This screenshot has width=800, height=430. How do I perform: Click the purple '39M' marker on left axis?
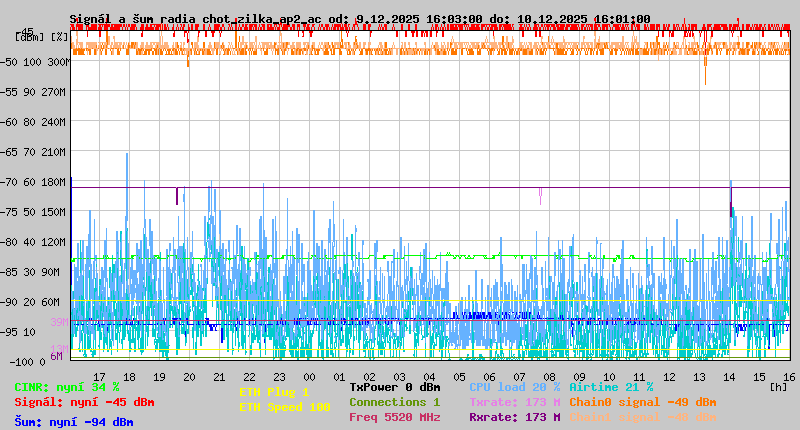(x=58, y=322)
